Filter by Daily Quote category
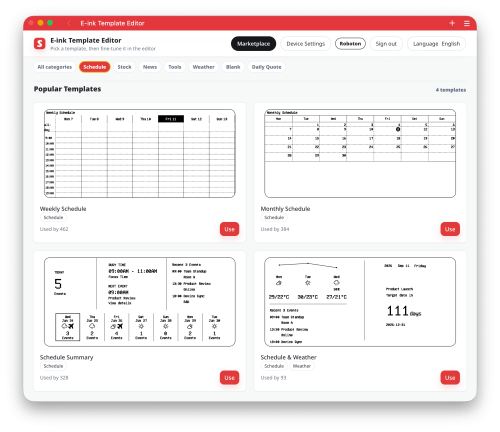500x432 pixels. (266, 67)
